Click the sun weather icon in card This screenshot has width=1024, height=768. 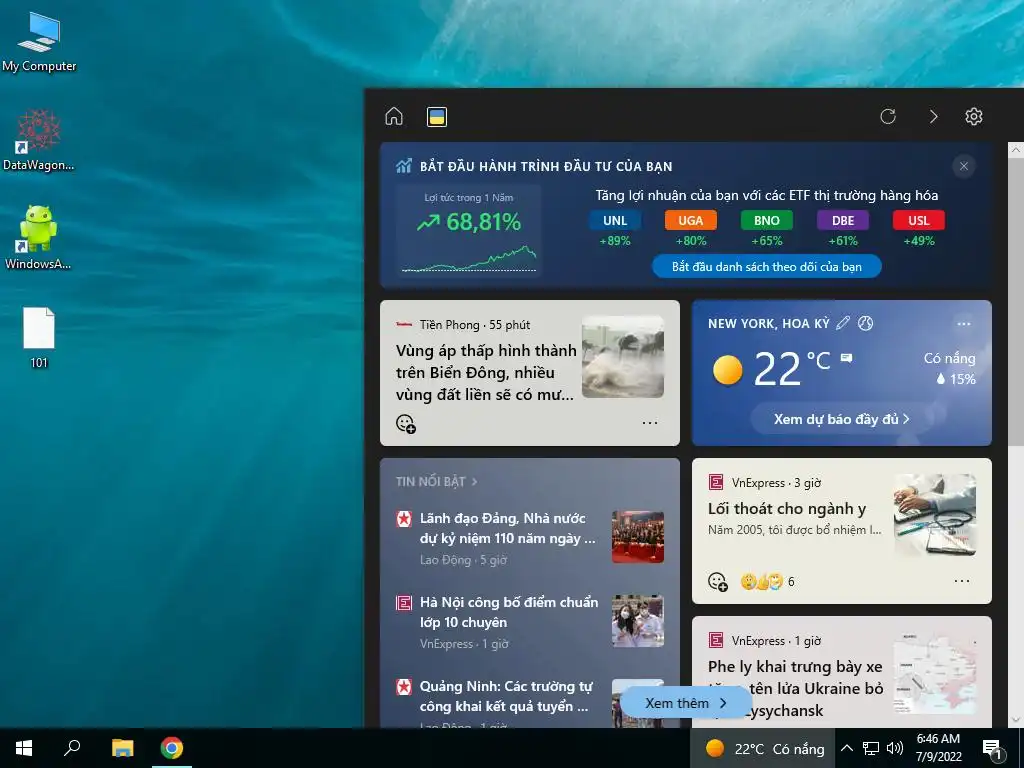(728, 370)
